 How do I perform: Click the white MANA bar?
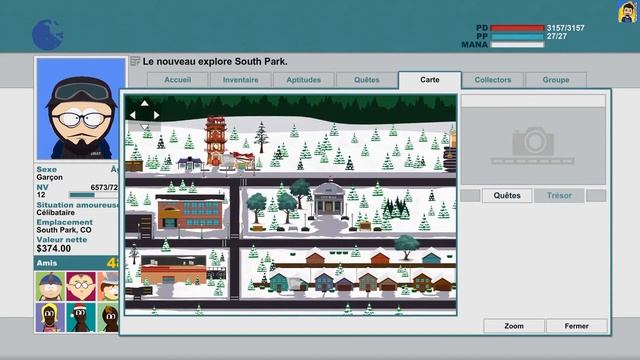tap(517, 44)
